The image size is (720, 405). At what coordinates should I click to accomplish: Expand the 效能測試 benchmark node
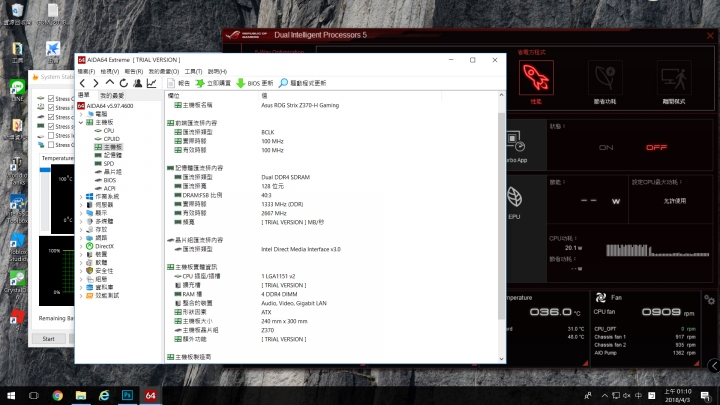point(81,296)
